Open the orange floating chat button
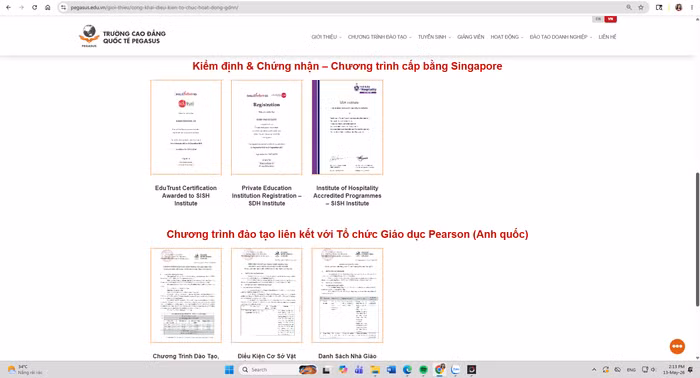Viewport: 700px width, 378px height. click(677, 346)
